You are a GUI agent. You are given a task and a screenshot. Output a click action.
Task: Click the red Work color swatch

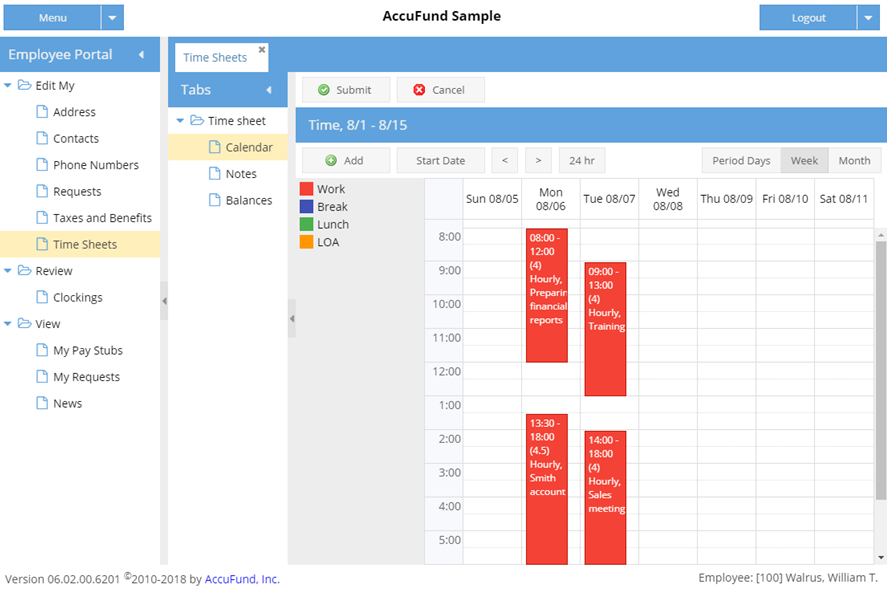[x=307, y=189]
